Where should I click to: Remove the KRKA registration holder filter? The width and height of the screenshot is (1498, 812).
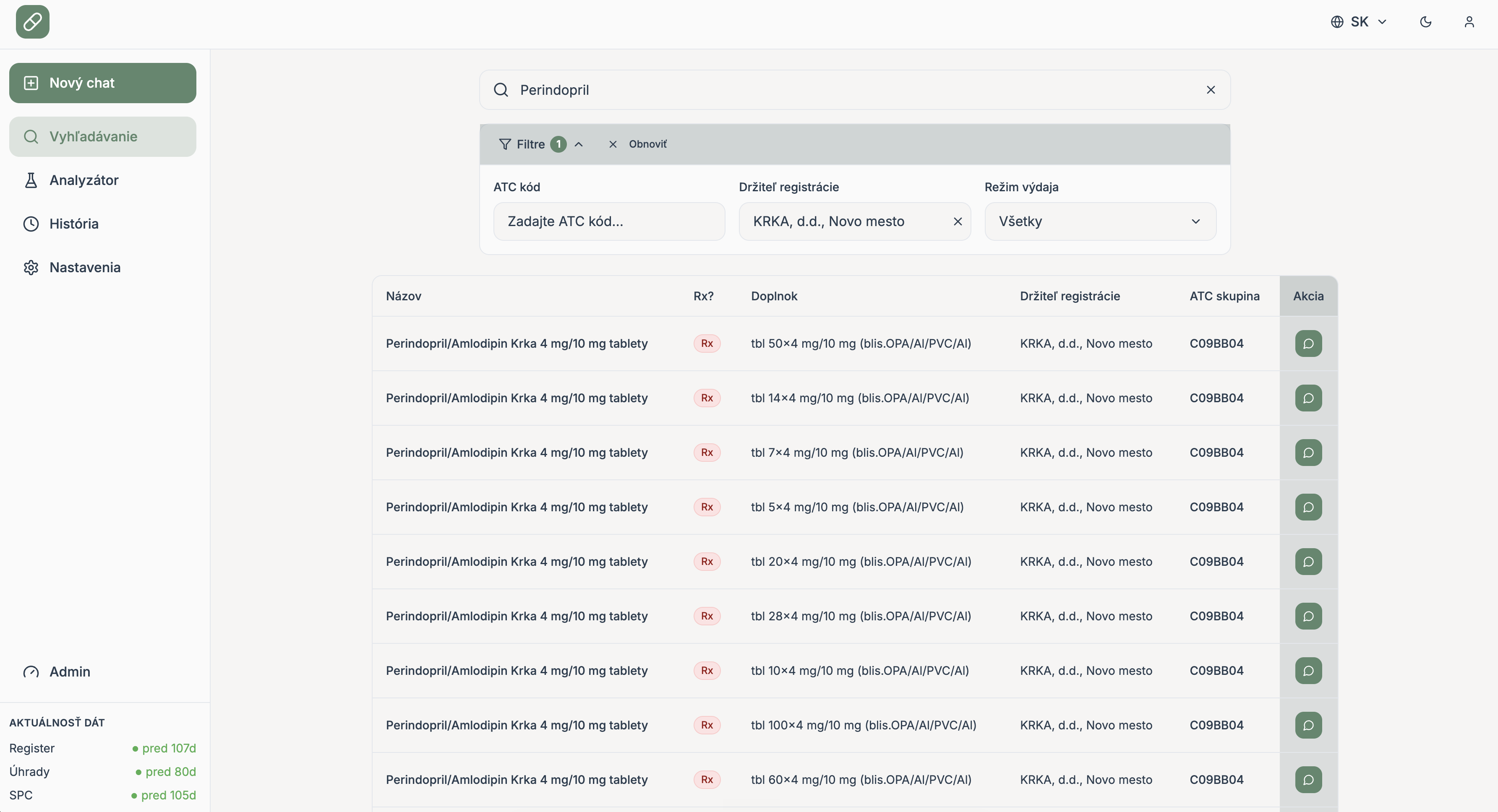pos(958,221)
